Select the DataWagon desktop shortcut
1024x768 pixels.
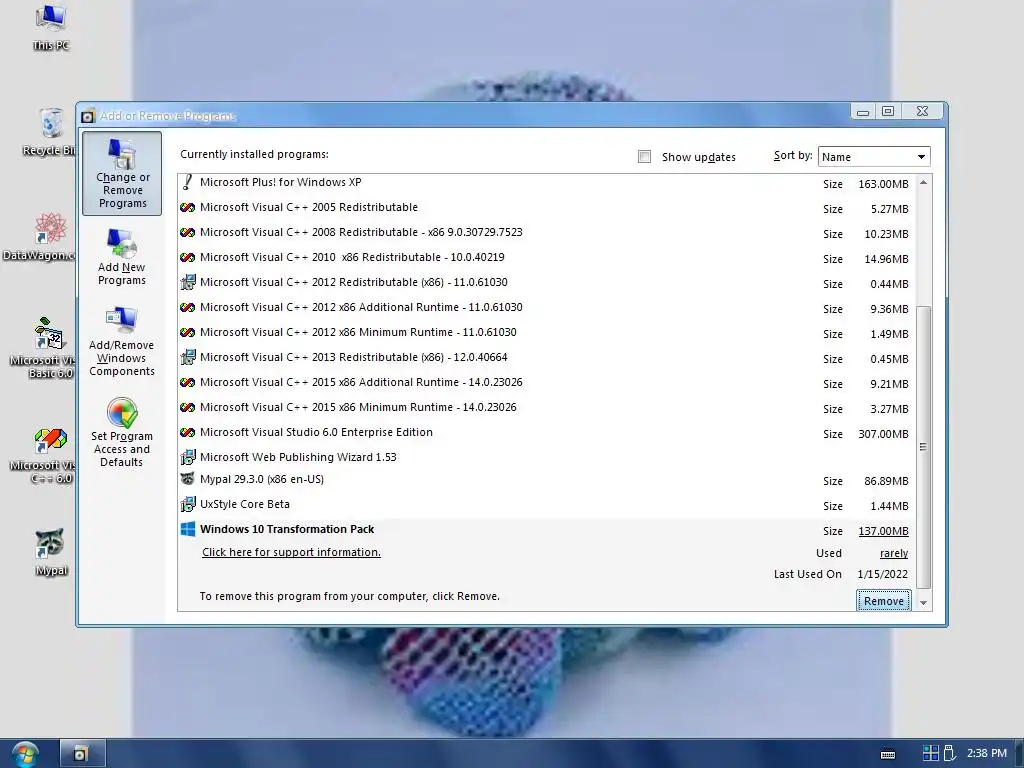40,237
